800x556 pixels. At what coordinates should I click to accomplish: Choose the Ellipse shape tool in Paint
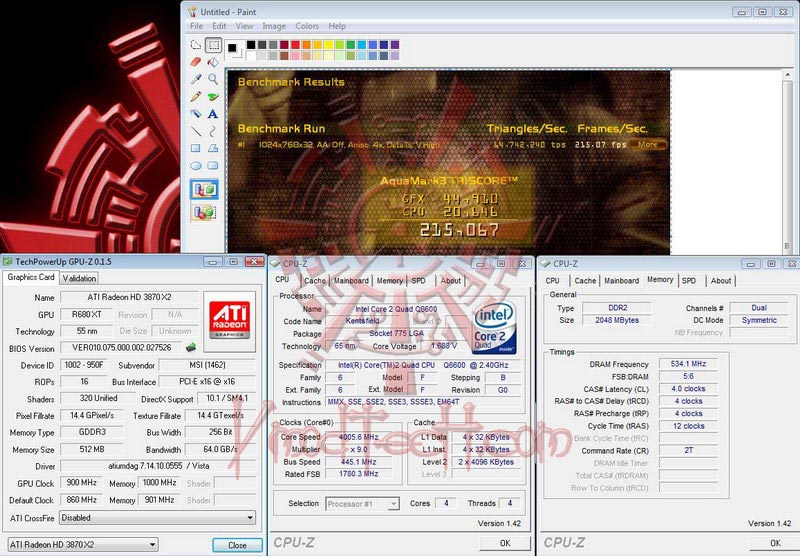(196, 166)
